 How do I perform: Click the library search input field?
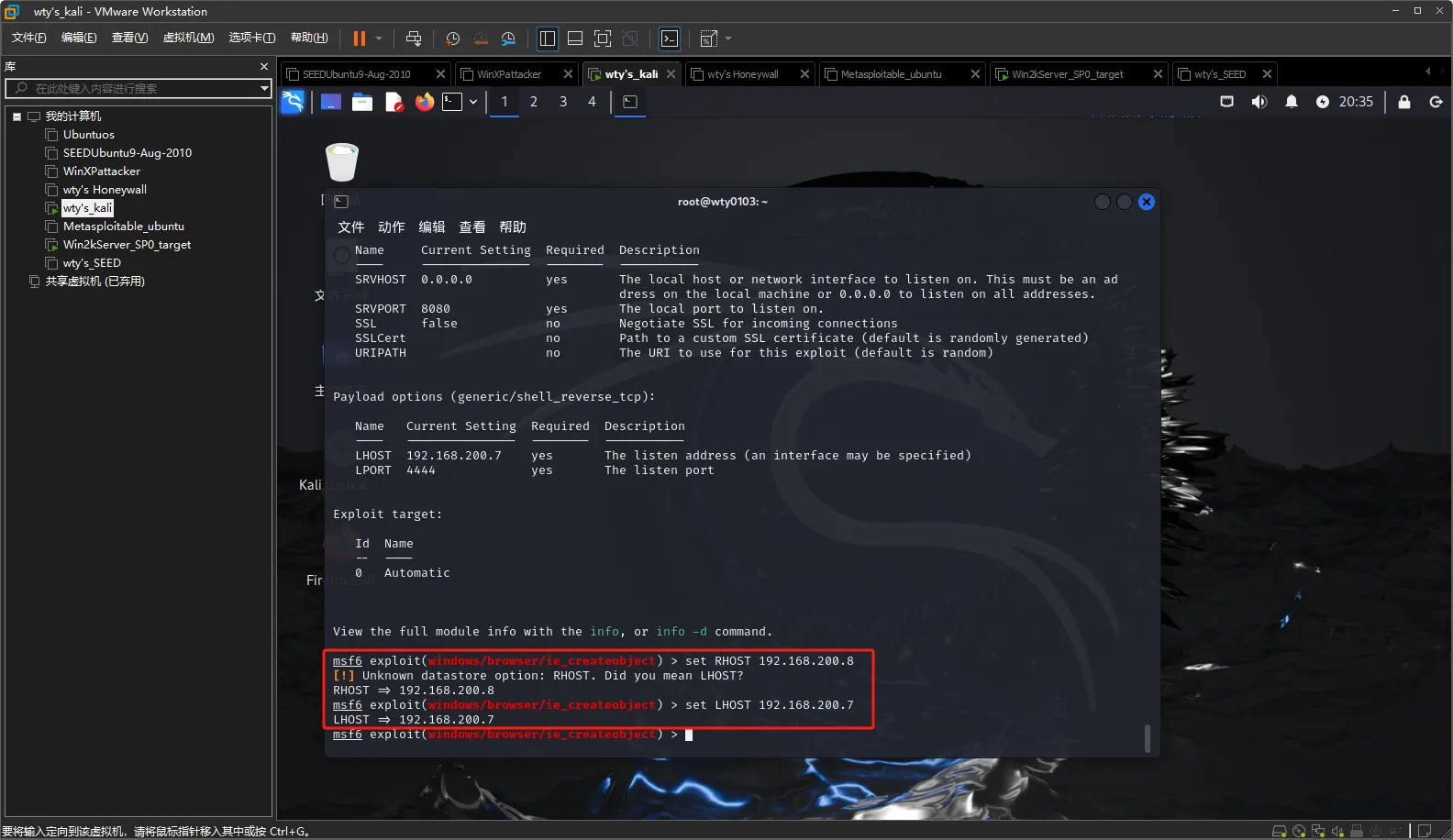pyautogui.click(x=138, y=88)
